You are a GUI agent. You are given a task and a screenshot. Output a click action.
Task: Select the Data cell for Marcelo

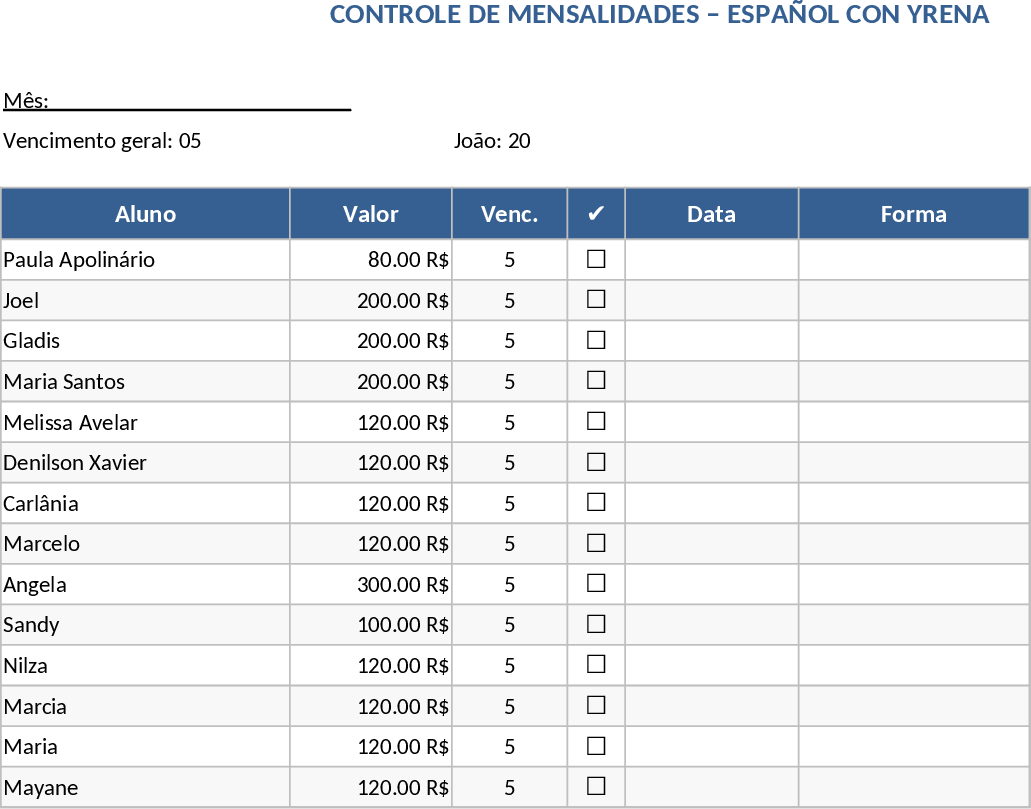click(711, 544)
